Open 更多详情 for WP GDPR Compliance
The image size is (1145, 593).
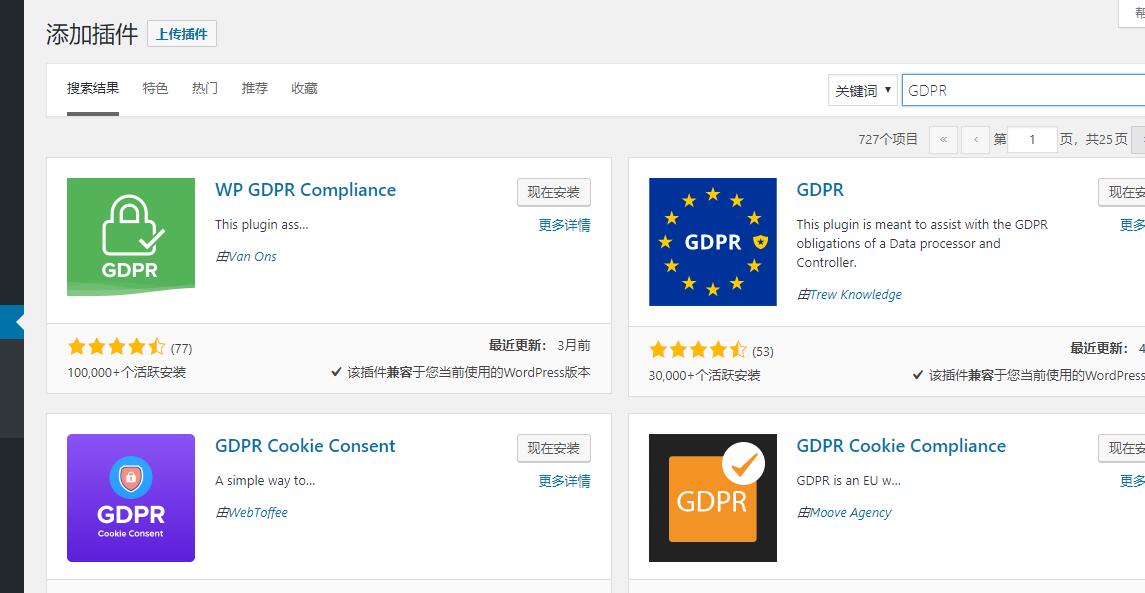pyautogui.click(x=564, y=225)
